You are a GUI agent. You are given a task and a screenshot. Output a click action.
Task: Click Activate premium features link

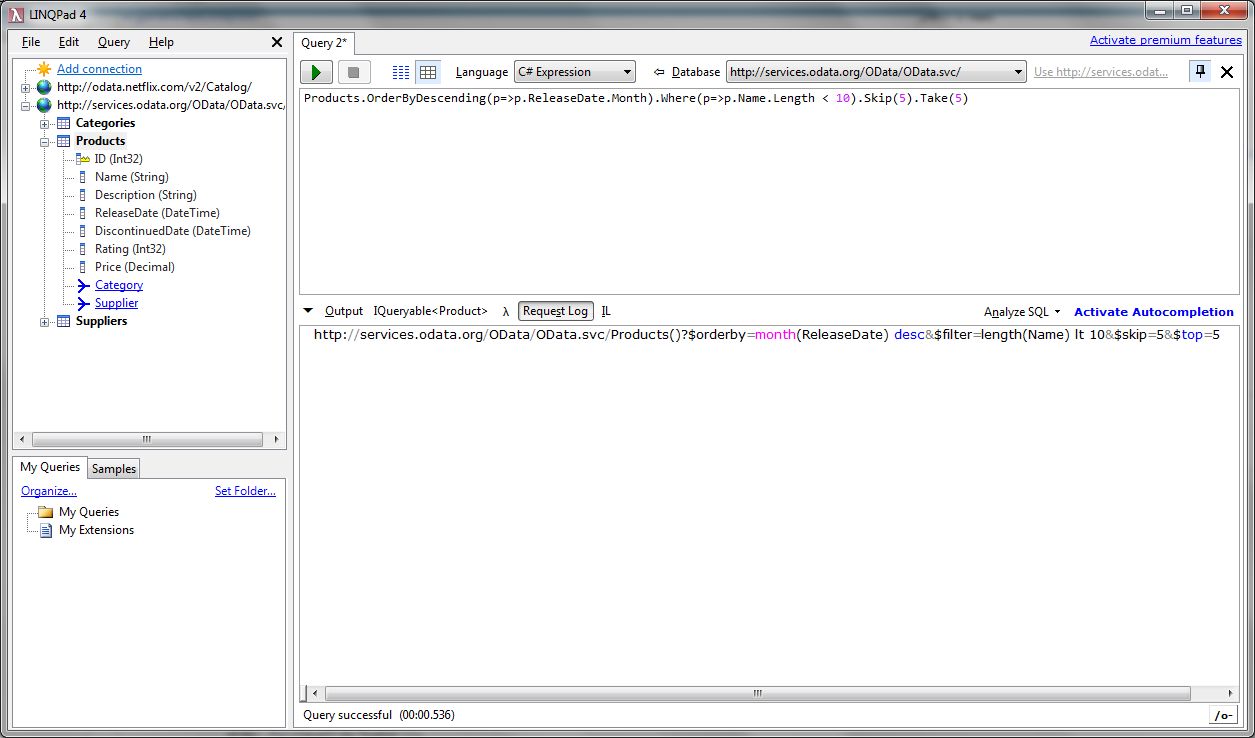(1166, 40)
